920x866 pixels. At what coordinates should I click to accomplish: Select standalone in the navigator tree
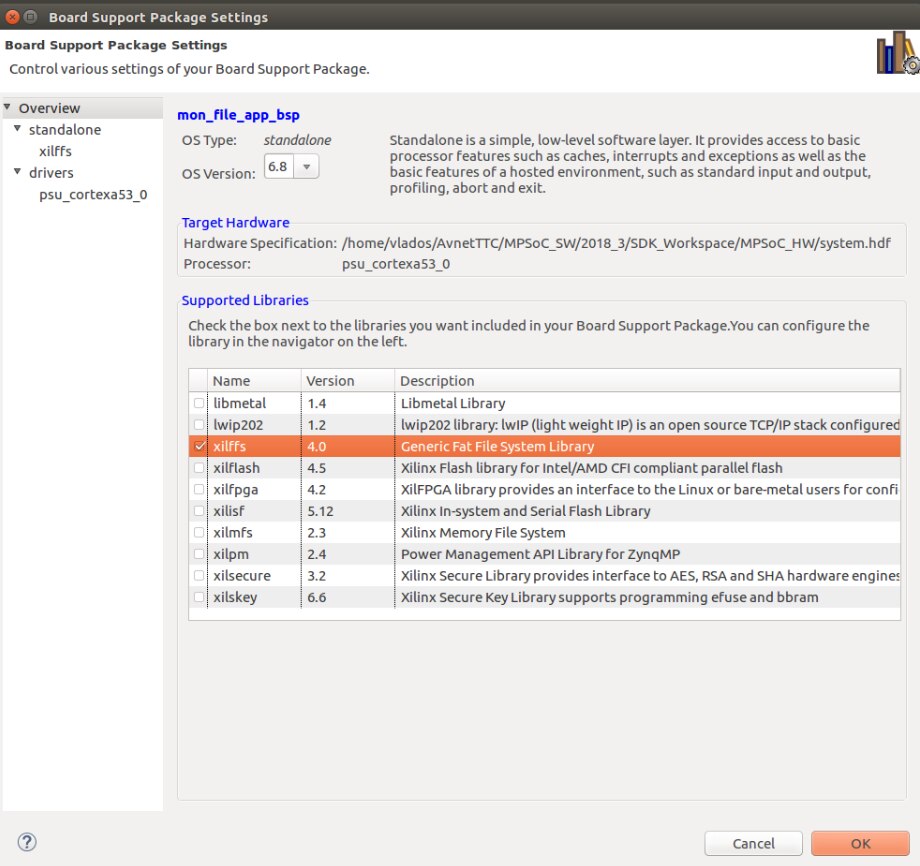pos(65,130)
